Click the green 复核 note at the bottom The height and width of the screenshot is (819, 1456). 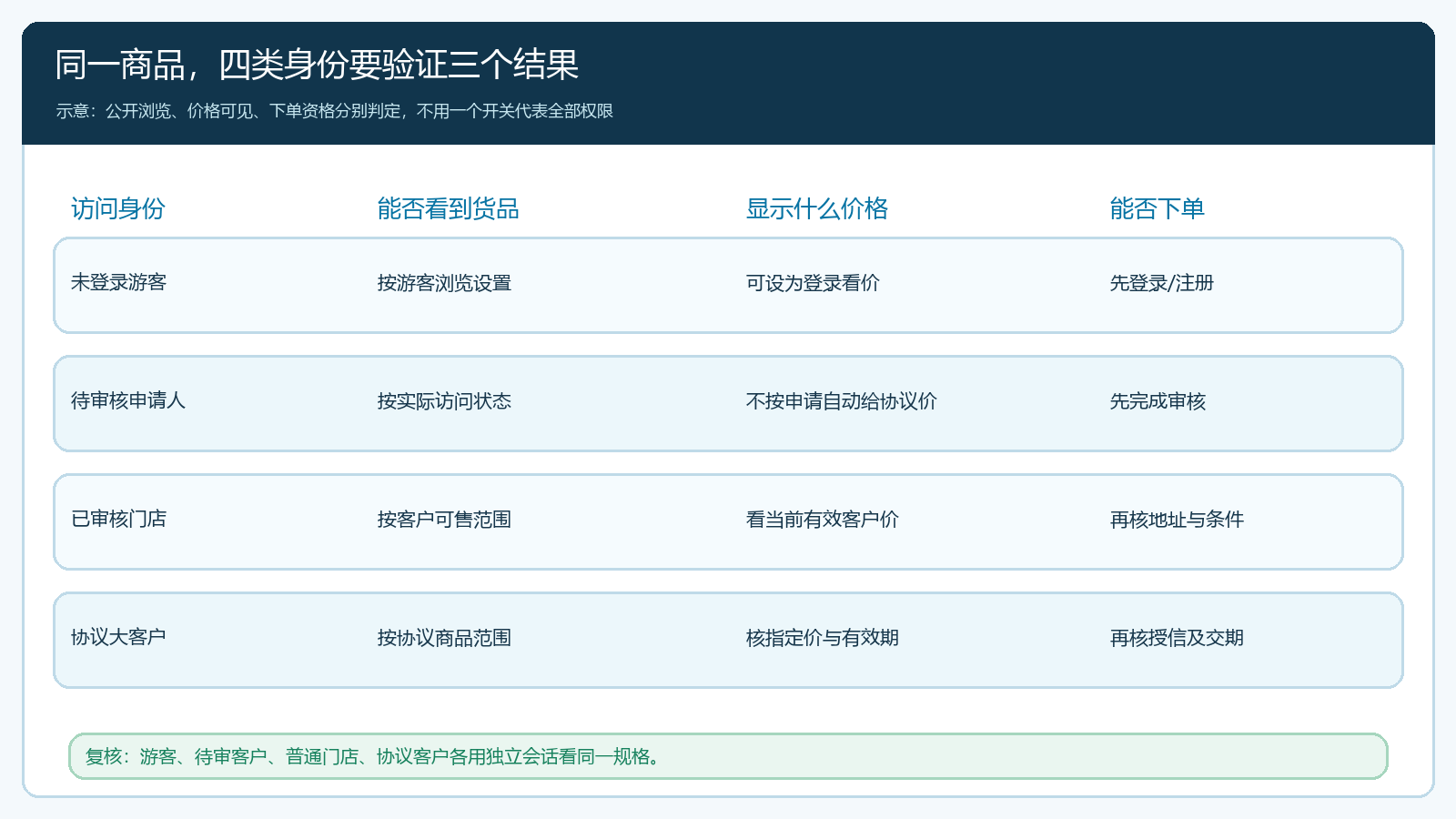coord(728,756)
